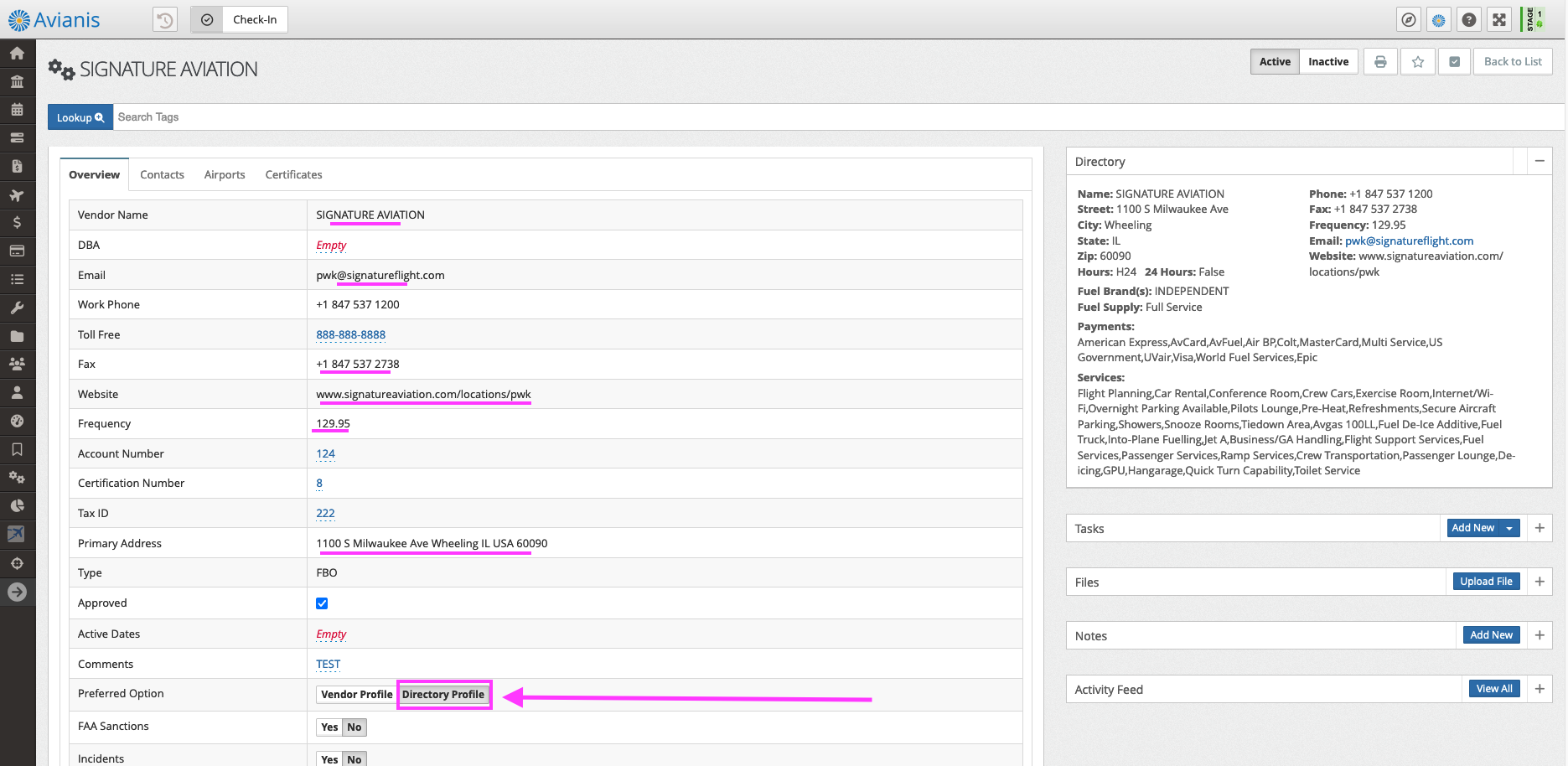
Task: Add New note in Notes panel
Action: (x=1491, y=635)
